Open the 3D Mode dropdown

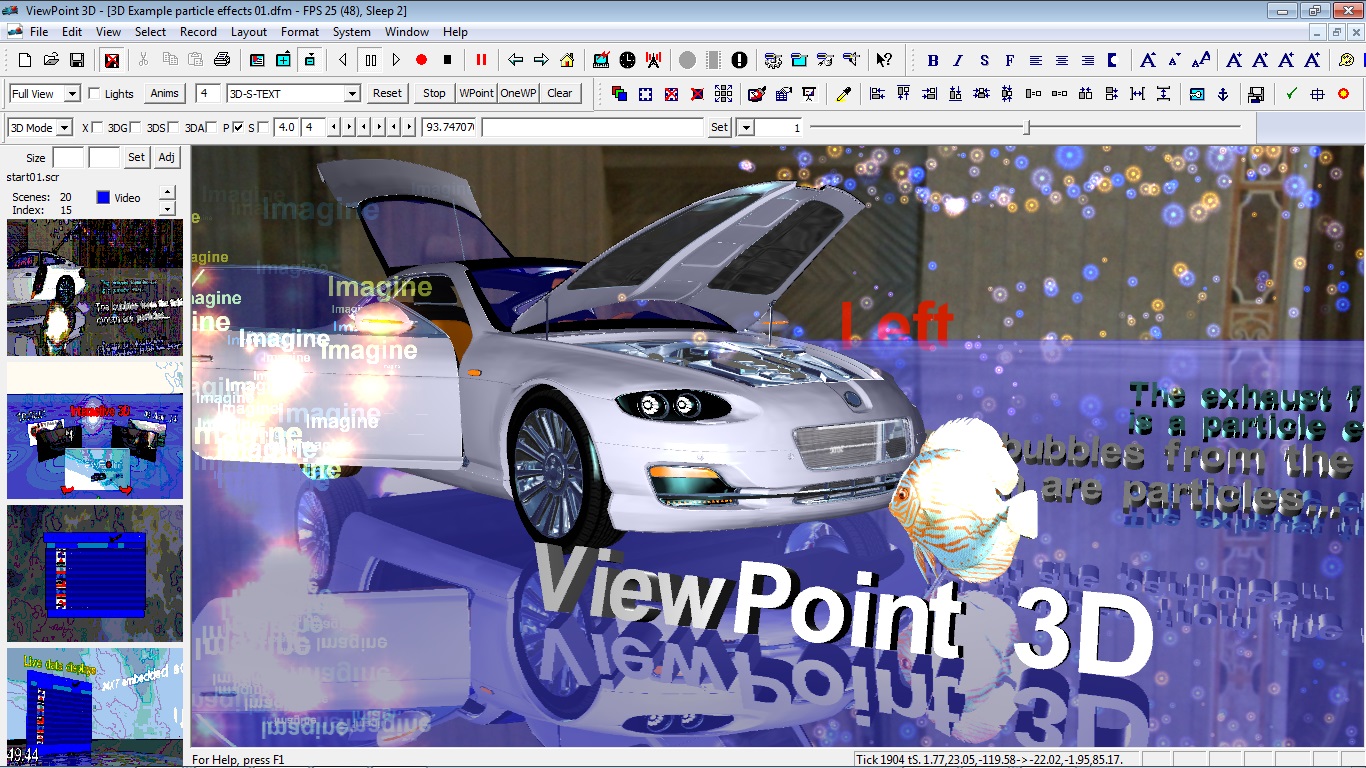point(64,127)
